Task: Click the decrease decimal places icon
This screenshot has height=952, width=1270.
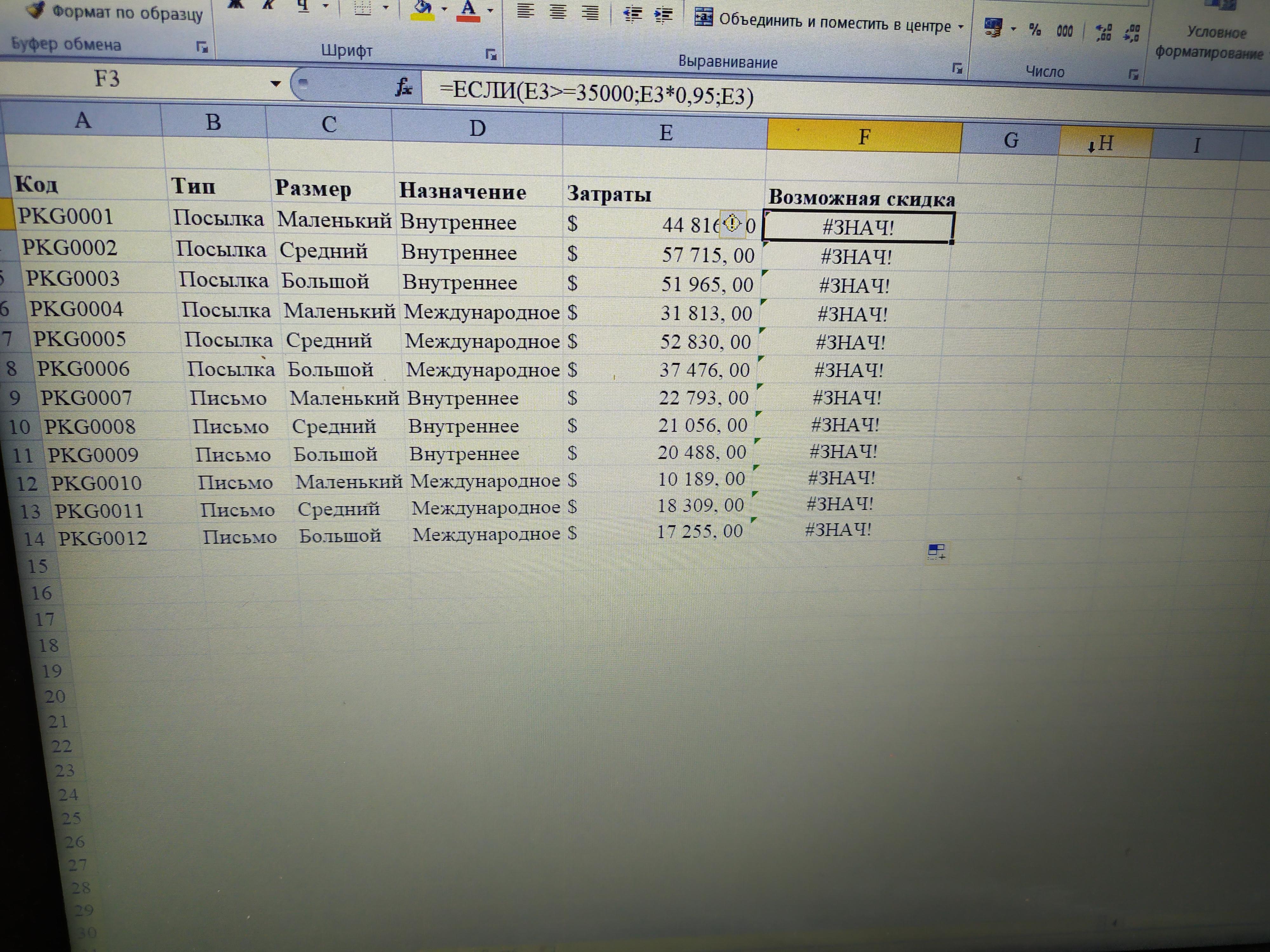Action: pyautogui.click(x=1132, y=33)
